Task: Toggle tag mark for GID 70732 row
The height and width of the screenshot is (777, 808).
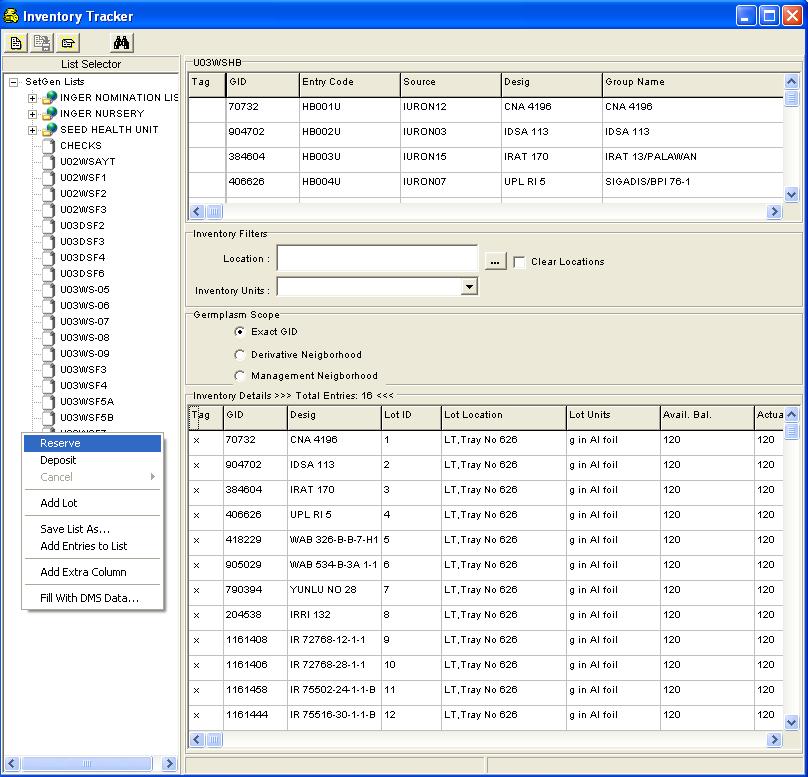Action: [196, 440]
